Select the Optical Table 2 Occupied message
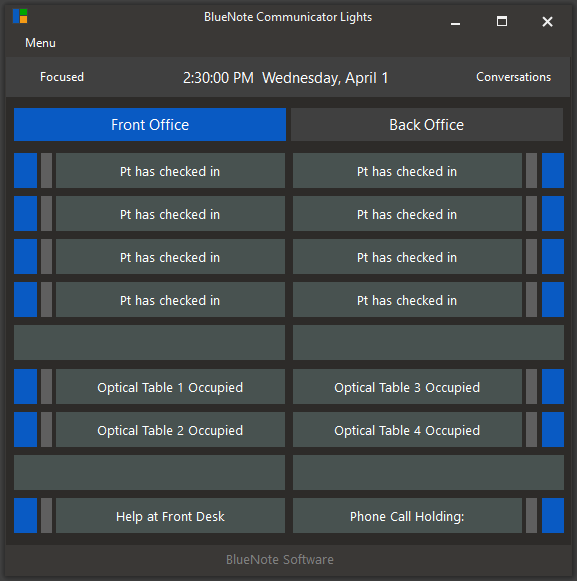 pyautogui.click(x=170, y=429)
